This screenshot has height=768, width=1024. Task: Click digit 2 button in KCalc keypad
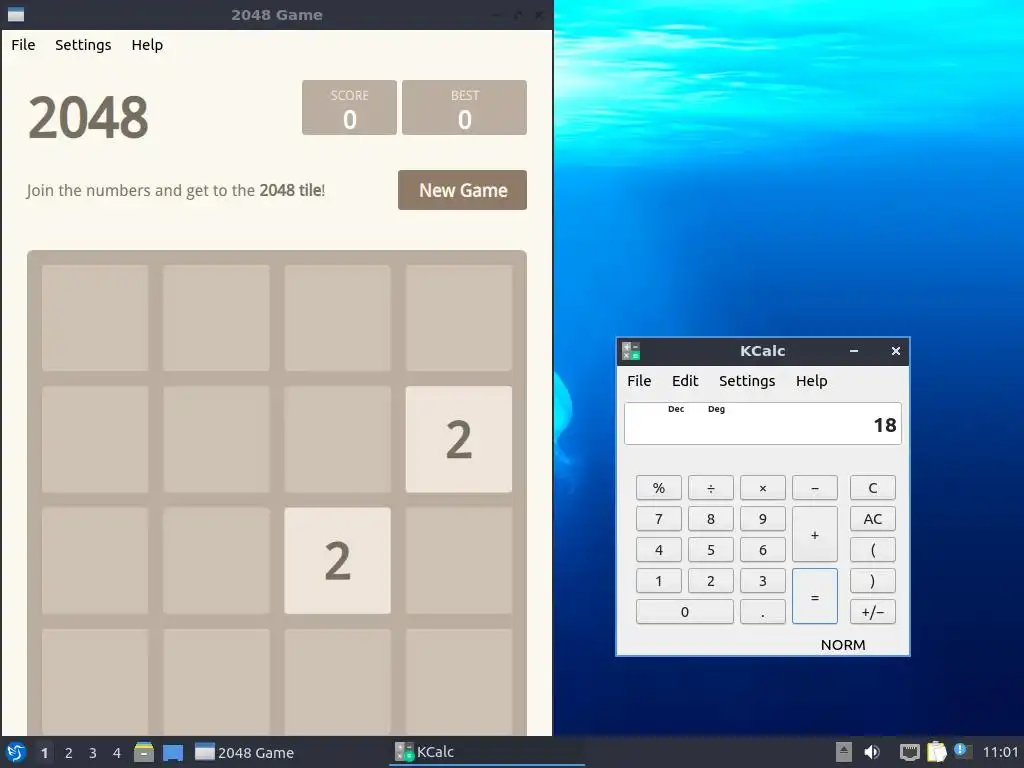point(711,581)
